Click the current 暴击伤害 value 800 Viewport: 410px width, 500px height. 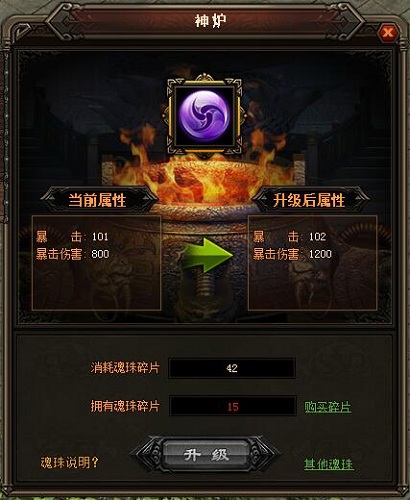coord(100,254)
